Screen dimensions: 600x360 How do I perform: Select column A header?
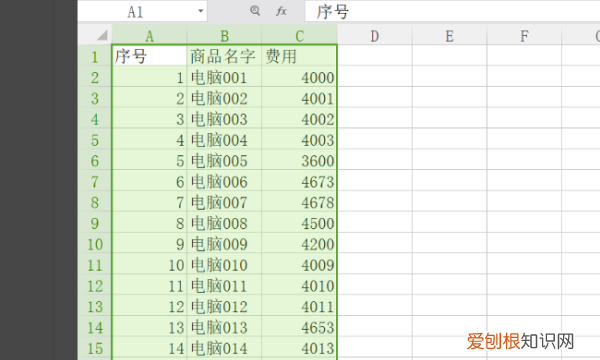click(x=149, y=36)
